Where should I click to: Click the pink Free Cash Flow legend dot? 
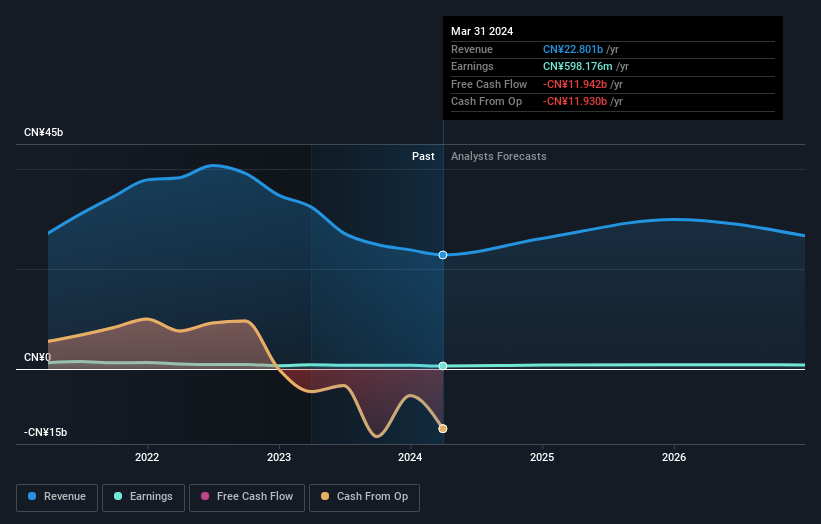[x=205, y=496]
